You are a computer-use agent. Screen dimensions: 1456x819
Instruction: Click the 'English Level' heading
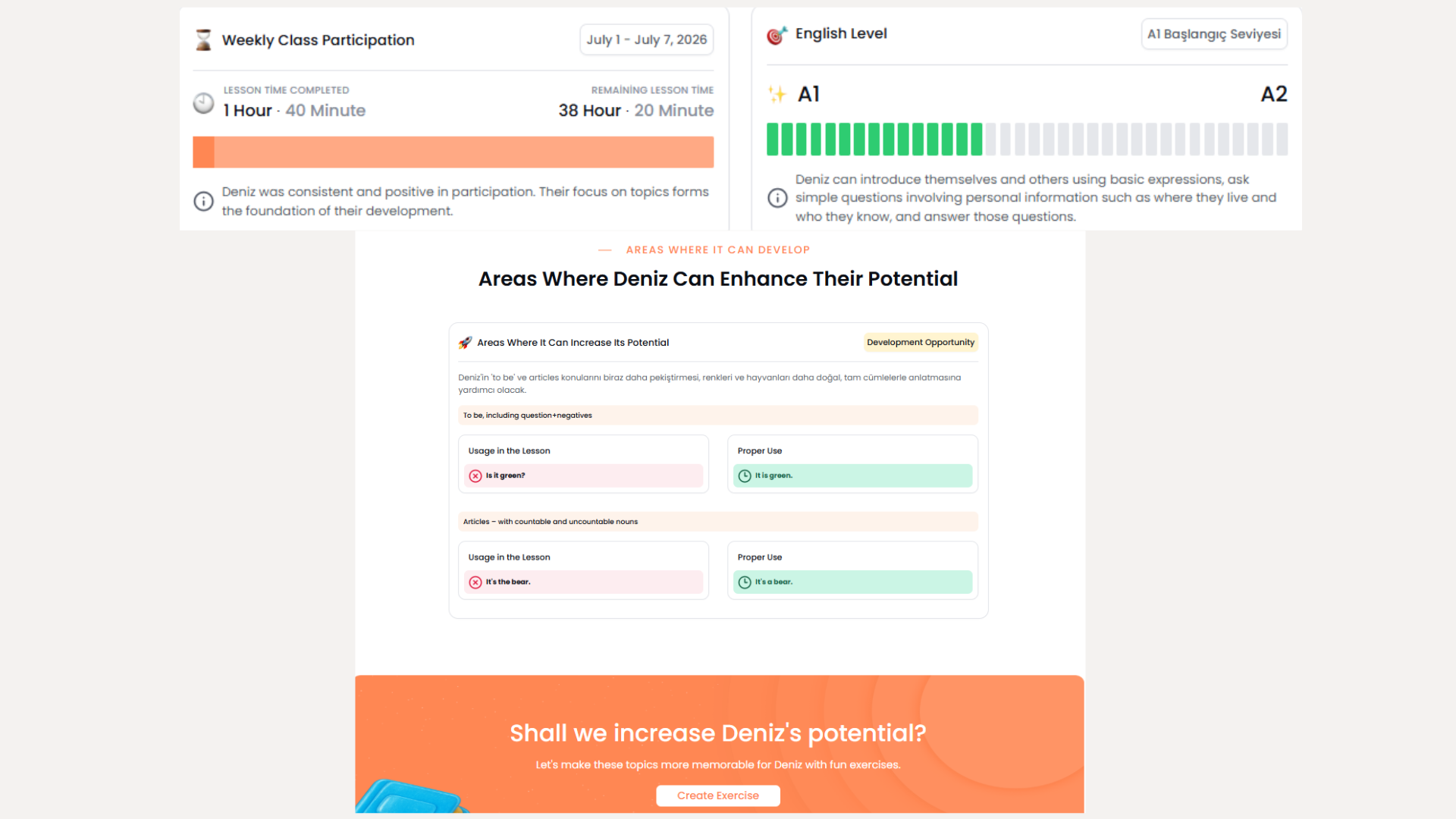click(841, 34)
